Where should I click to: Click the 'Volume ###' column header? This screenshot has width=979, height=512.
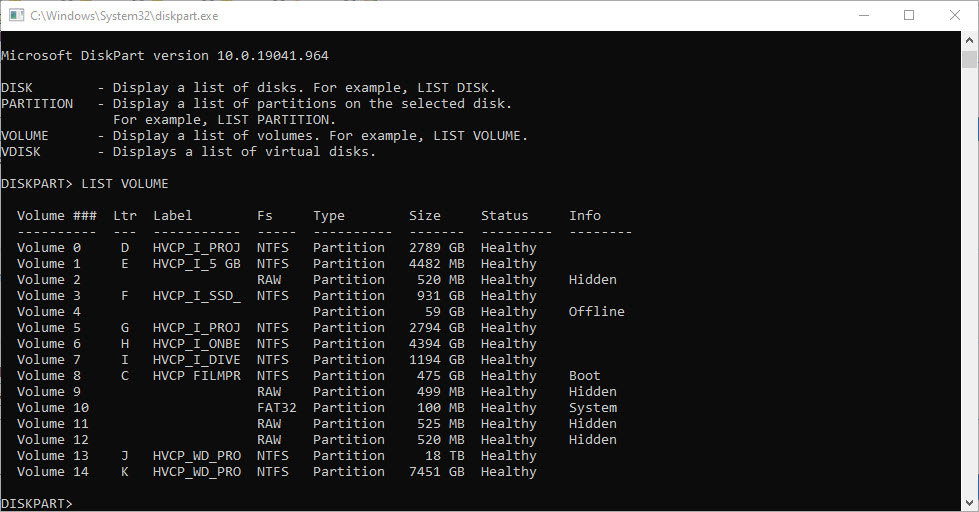pos(57,215)
